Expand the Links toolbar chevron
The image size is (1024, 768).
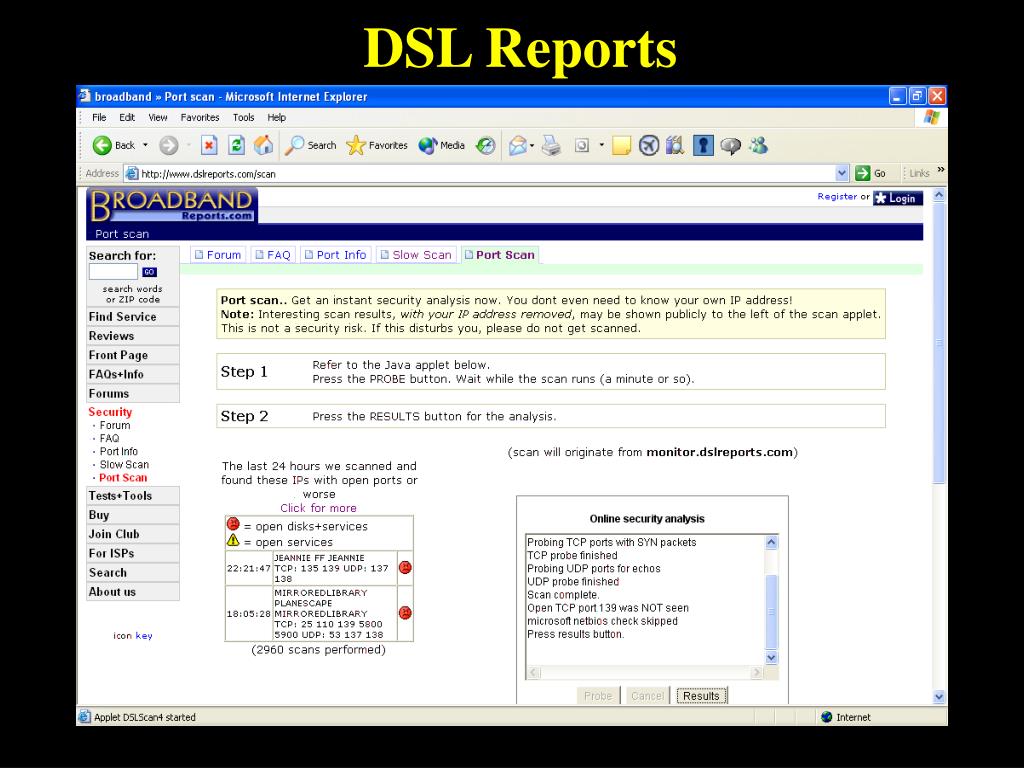coord(940,170)
